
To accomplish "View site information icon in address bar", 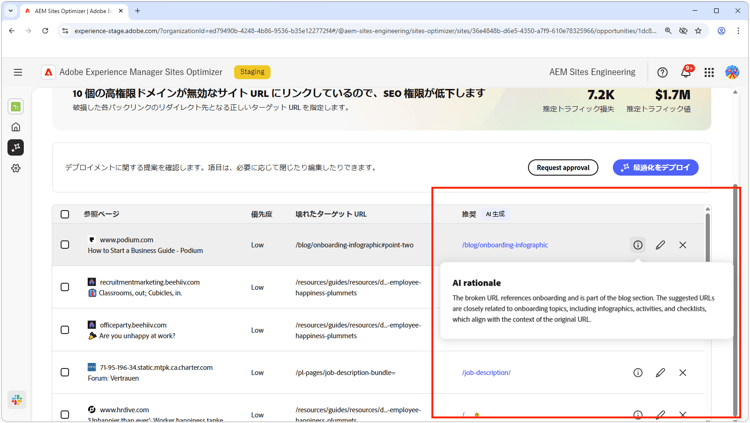I will coord(65,31).
